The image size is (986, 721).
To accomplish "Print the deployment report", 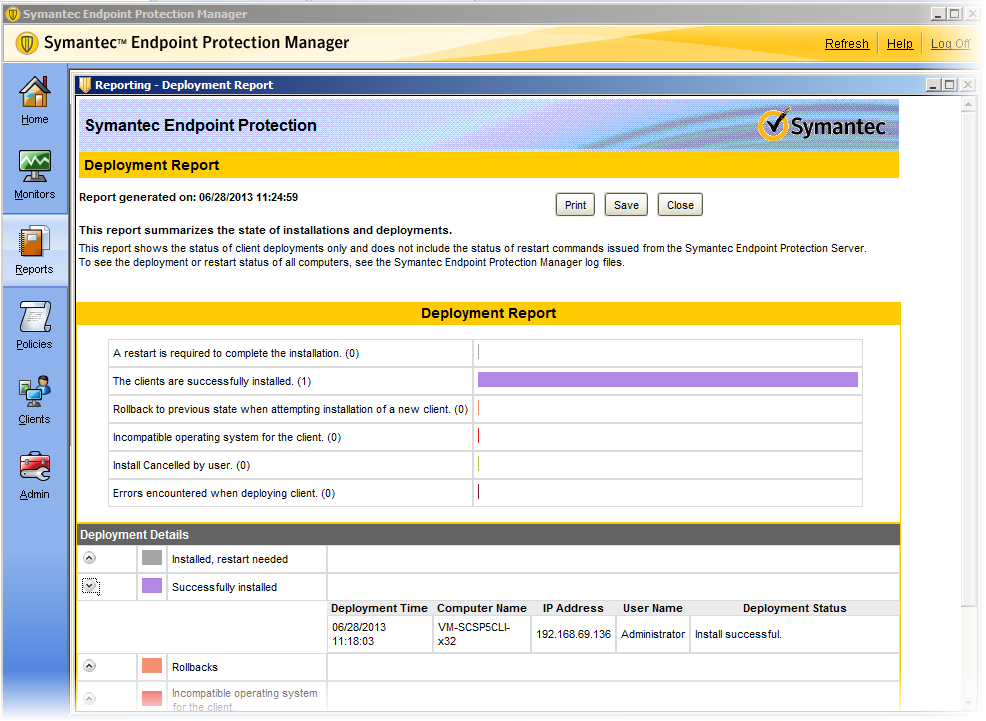I will click(575, 205).
